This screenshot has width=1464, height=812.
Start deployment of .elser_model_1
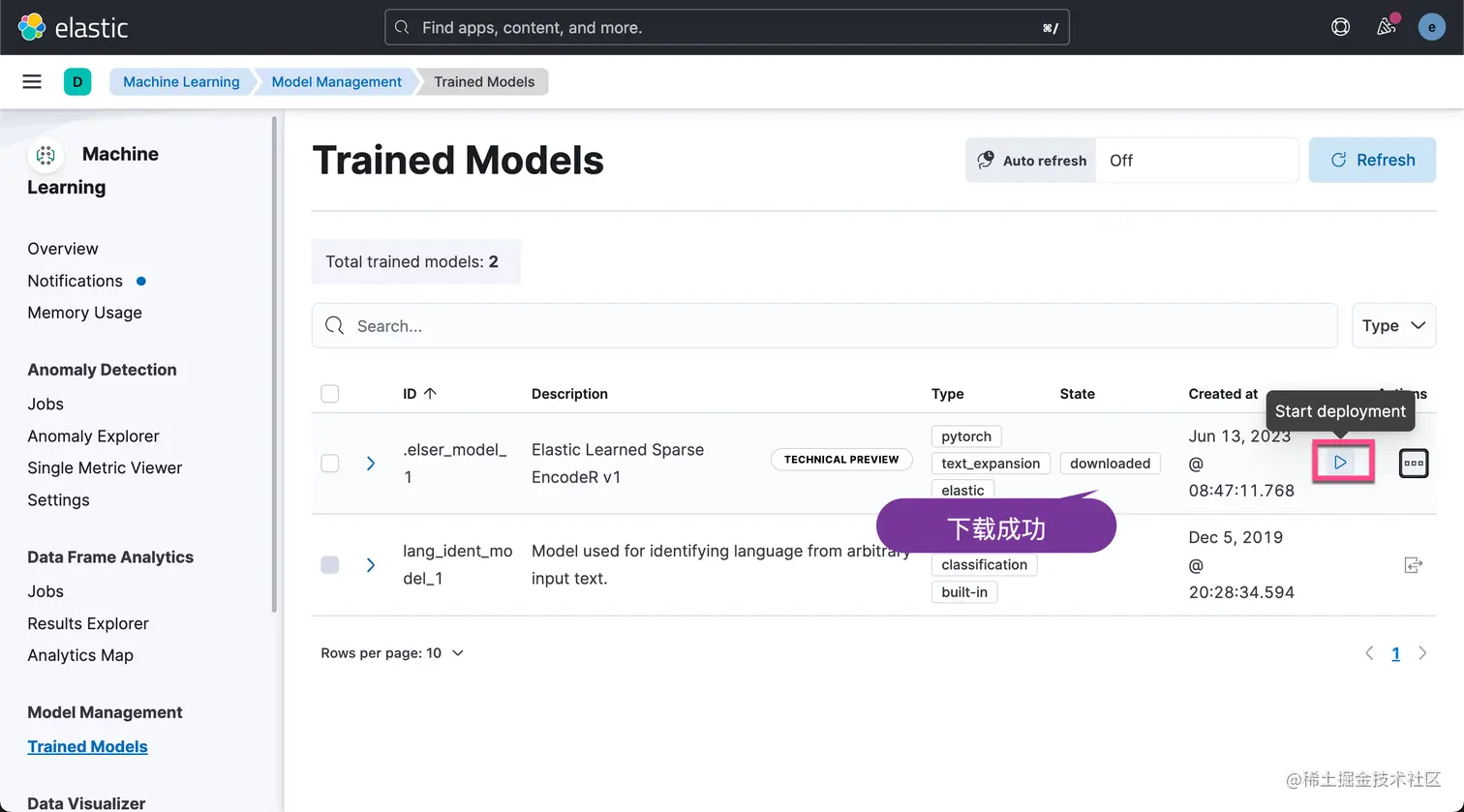point(1341,463)
